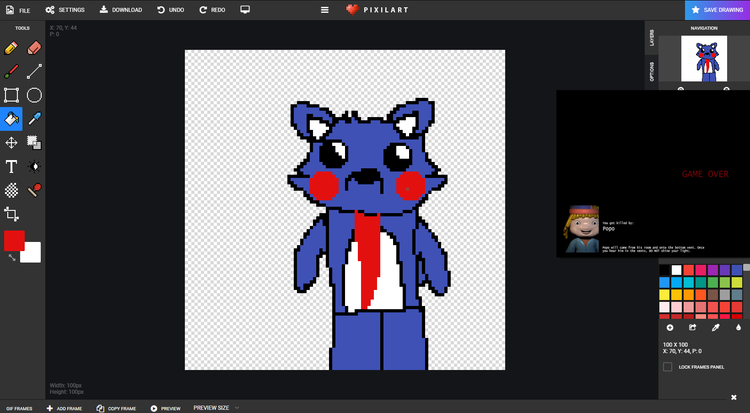
Task: Click the palette eyedropper icon
Action: 716,327
